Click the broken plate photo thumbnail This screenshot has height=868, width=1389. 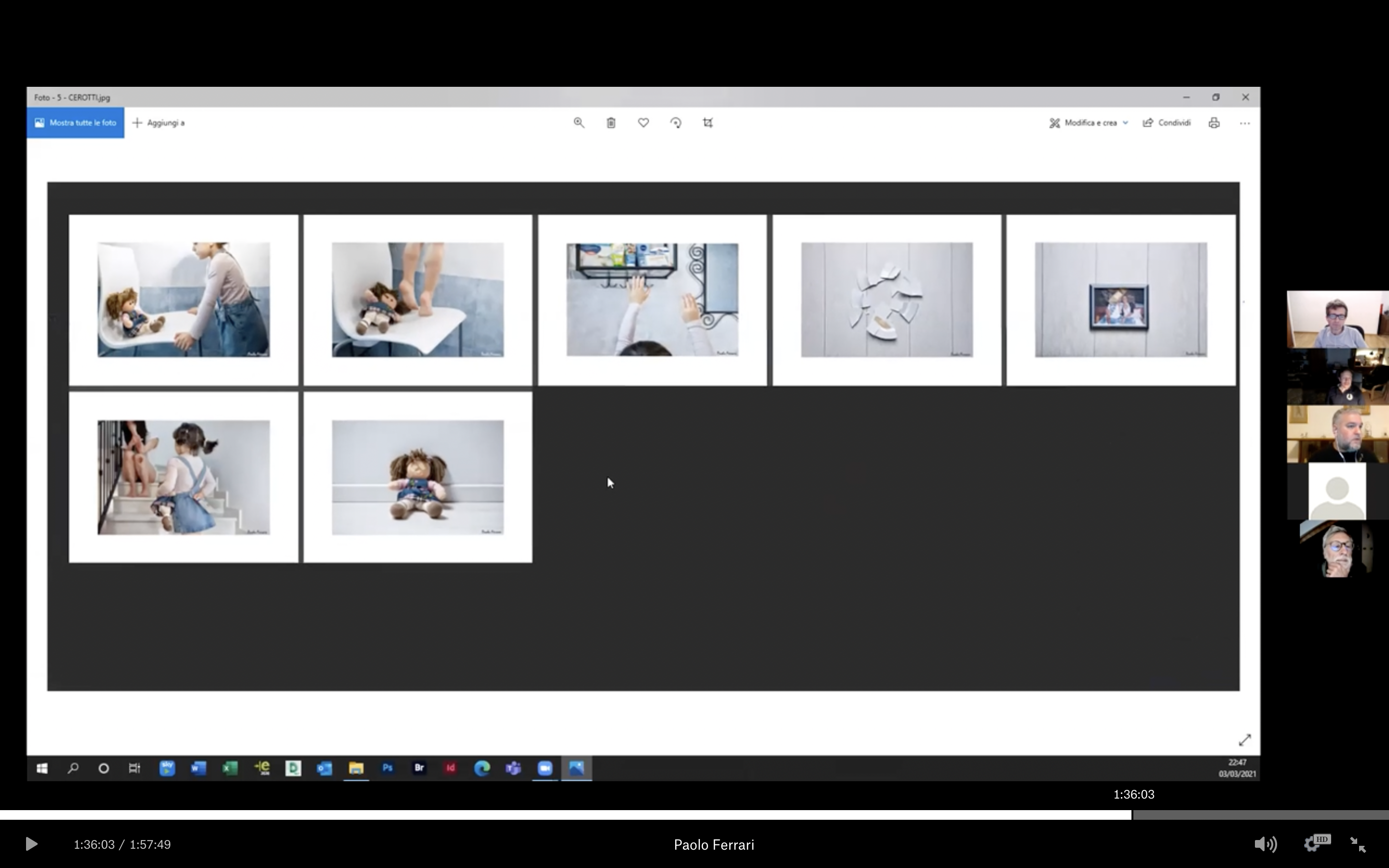coord(887,299)
